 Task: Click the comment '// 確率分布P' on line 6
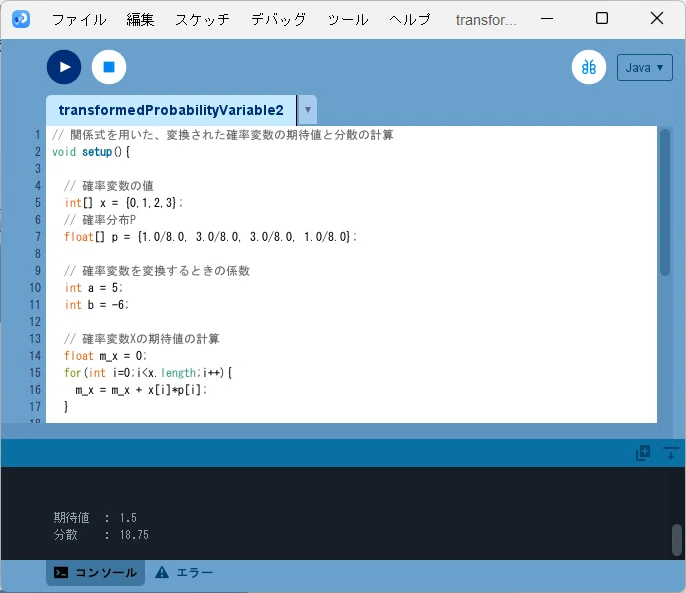coord(100,220)
